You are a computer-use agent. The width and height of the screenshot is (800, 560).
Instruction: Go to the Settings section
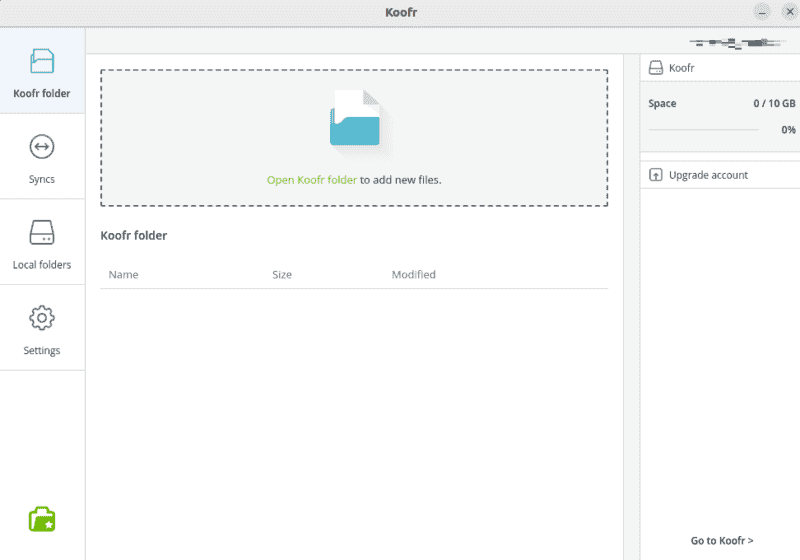pos(42,329)
